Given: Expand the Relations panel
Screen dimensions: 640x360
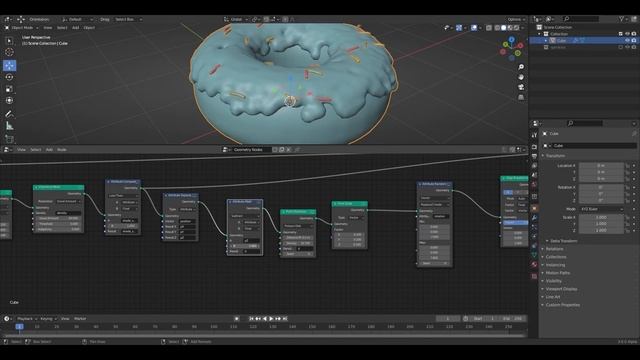Looking at the screenshot, I should pos(553,249).
